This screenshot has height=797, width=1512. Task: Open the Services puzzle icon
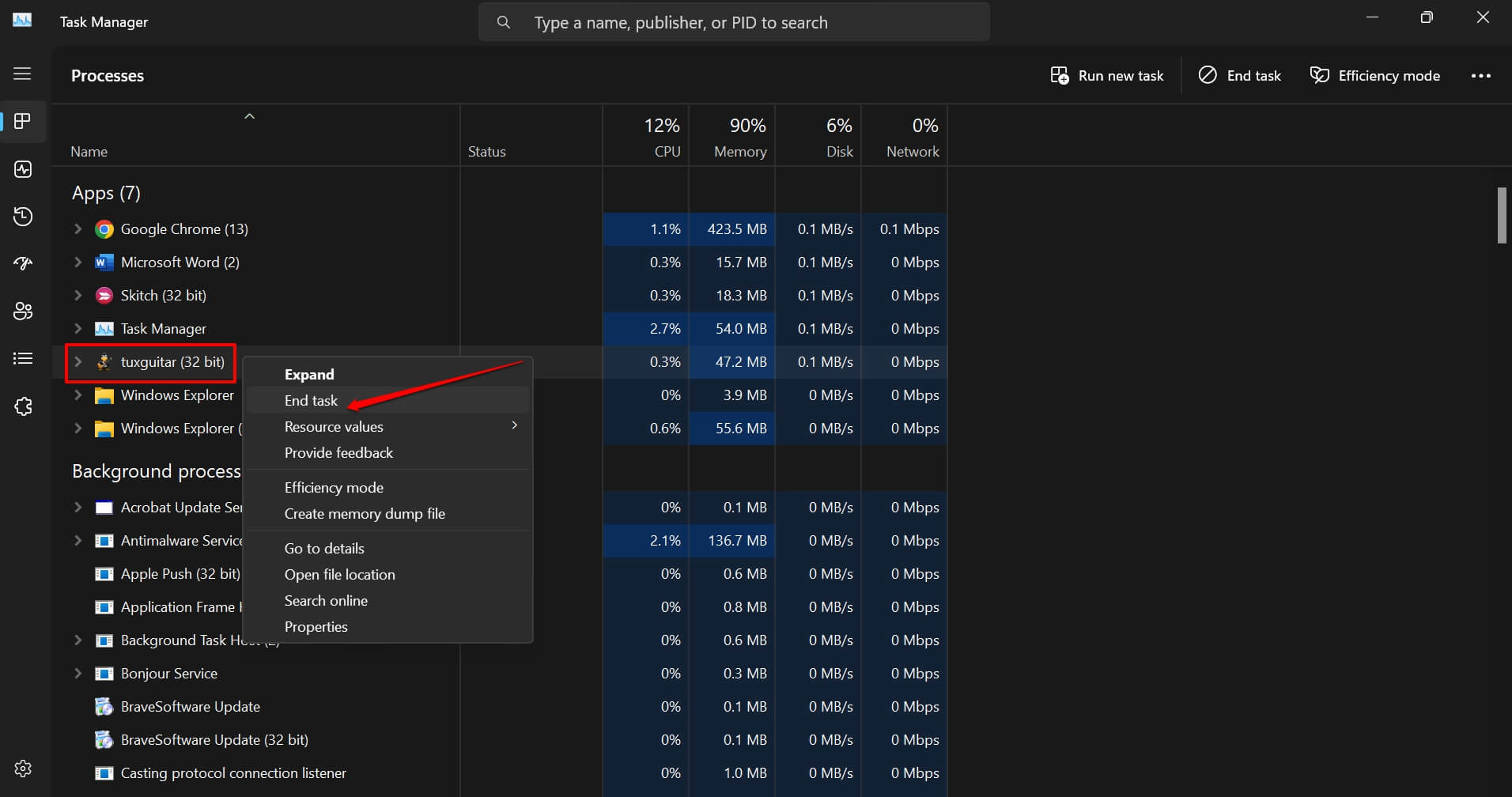click(23, 406)
